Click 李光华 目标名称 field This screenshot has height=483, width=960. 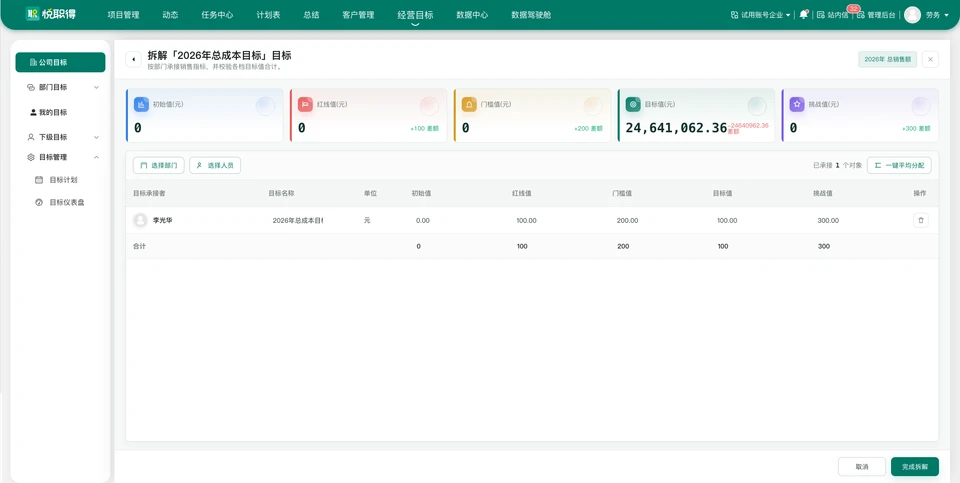(x=298, y=220)
